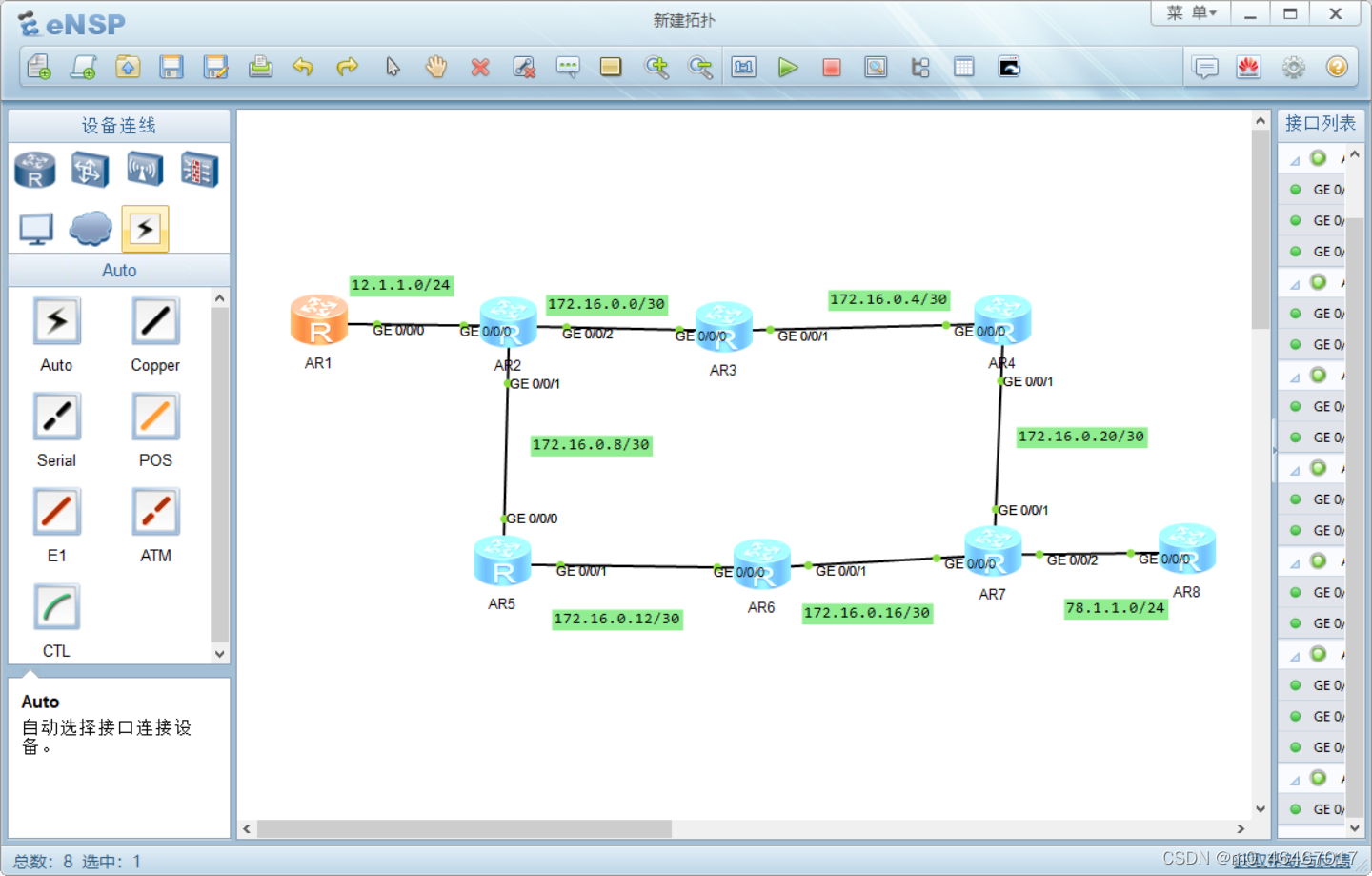Undo the last action
This screenshot has width=1372, height=876.
(303, 67)
